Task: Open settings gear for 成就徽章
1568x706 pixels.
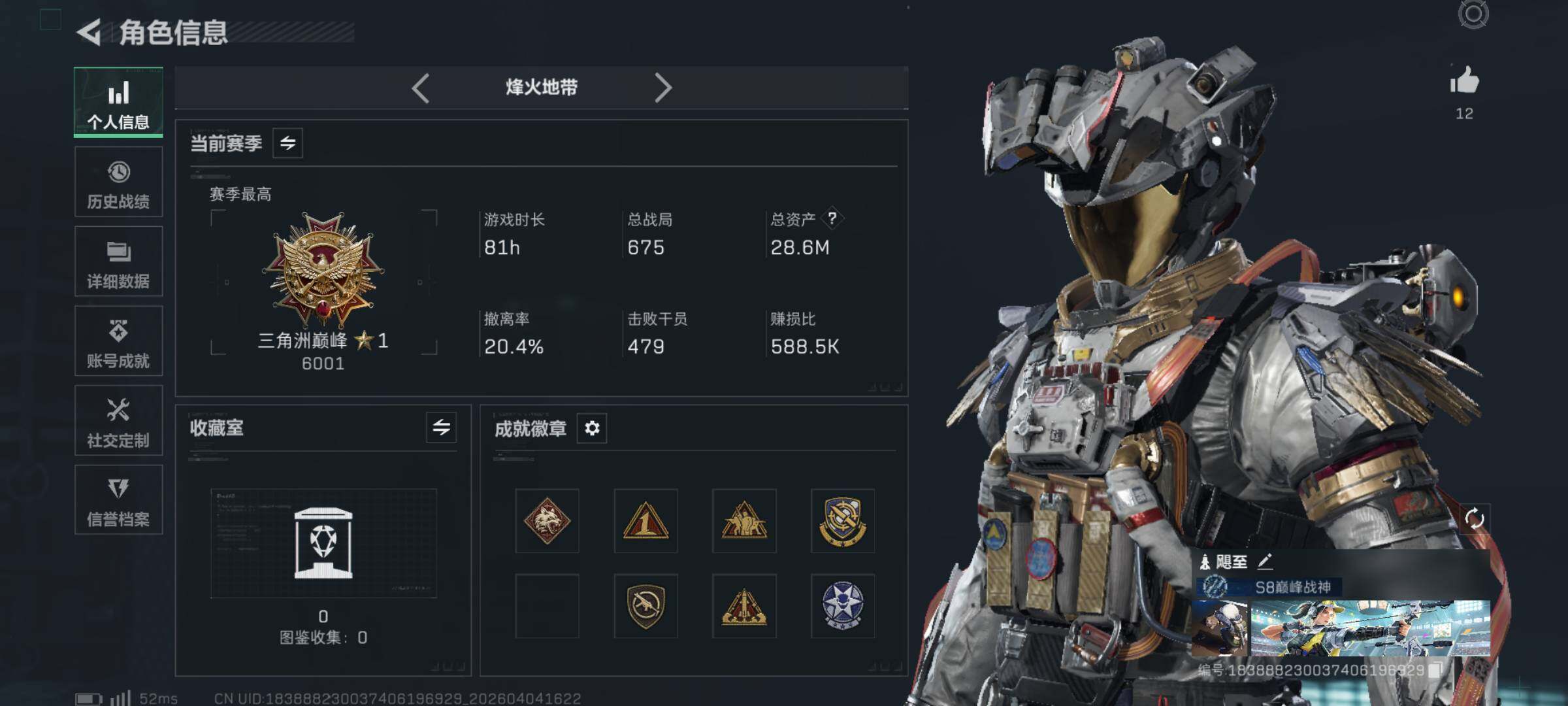Action: coord(592,428)
